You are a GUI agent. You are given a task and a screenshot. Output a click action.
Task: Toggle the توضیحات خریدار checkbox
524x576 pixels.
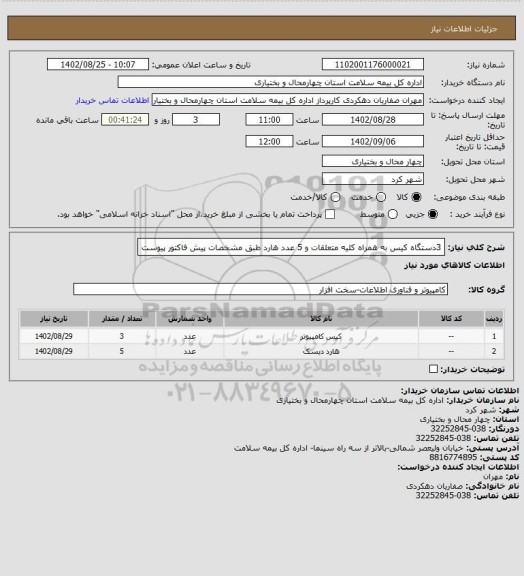[434, 369]
